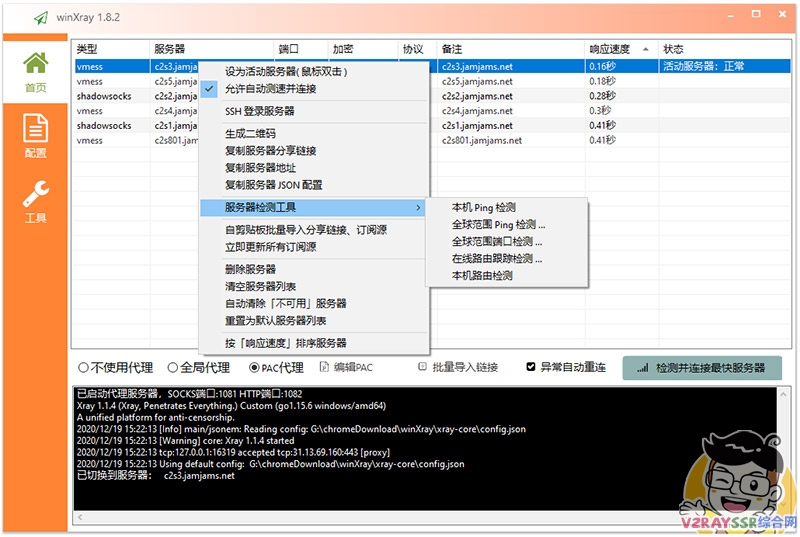The width and height of the screenshot is (800, 537).
Task: Select PAC代理 radio button
Action: tap(254, 367)
